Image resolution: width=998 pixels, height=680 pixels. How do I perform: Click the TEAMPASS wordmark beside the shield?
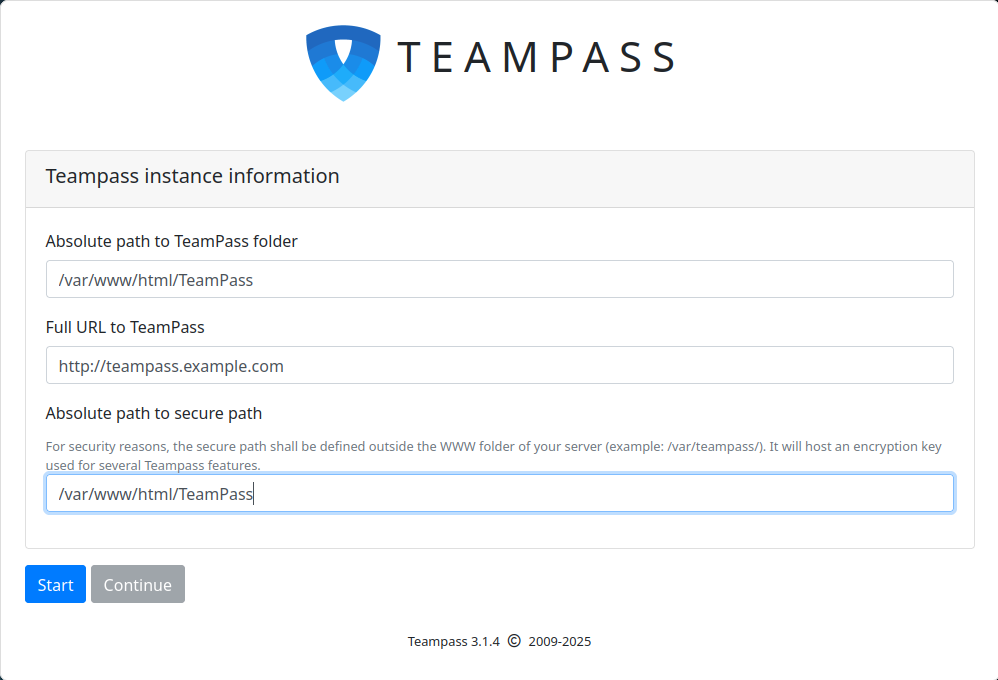536,58
